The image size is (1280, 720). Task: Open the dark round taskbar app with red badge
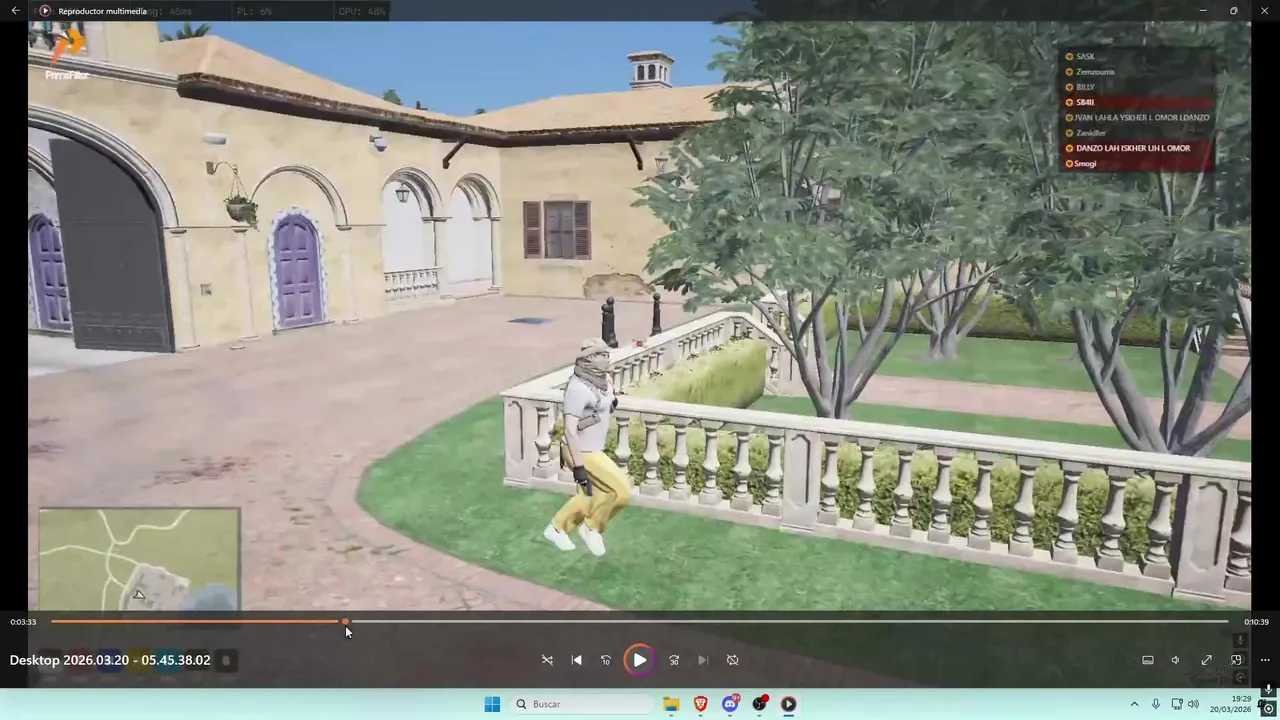click(759, 704)
